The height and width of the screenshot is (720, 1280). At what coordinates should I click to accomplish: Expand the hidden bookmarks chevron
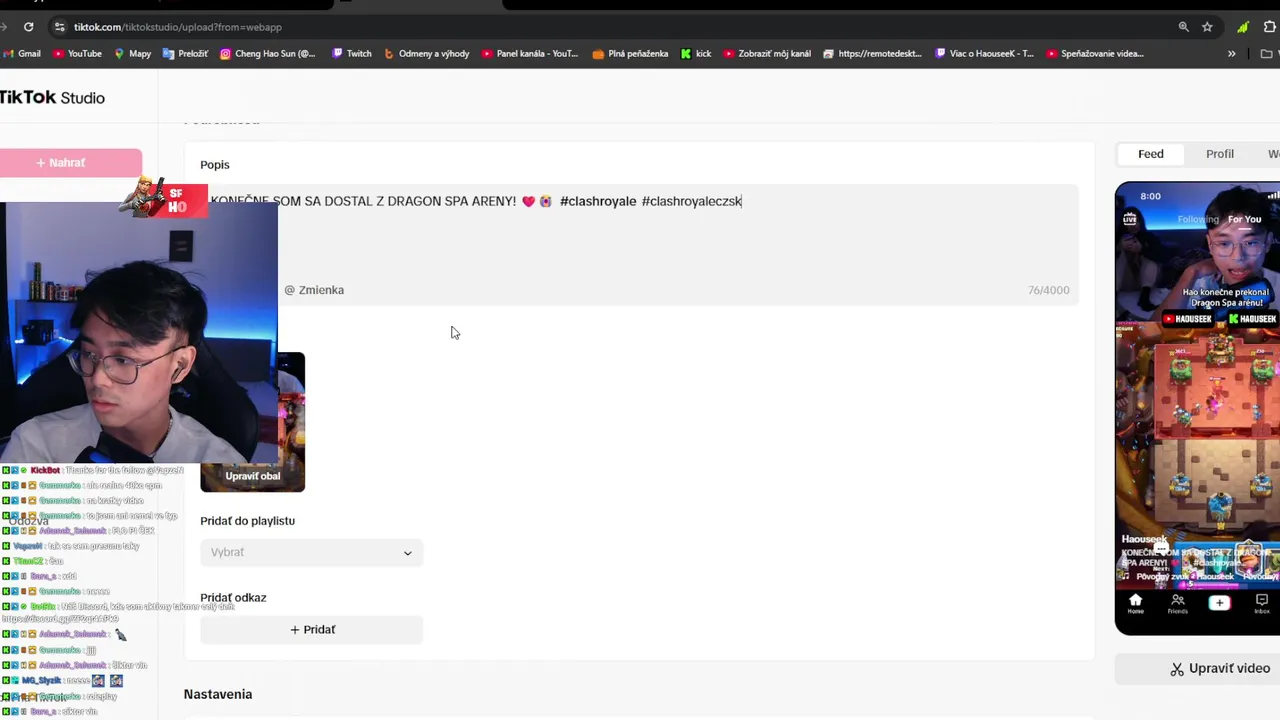click(x=1231, y=54)
